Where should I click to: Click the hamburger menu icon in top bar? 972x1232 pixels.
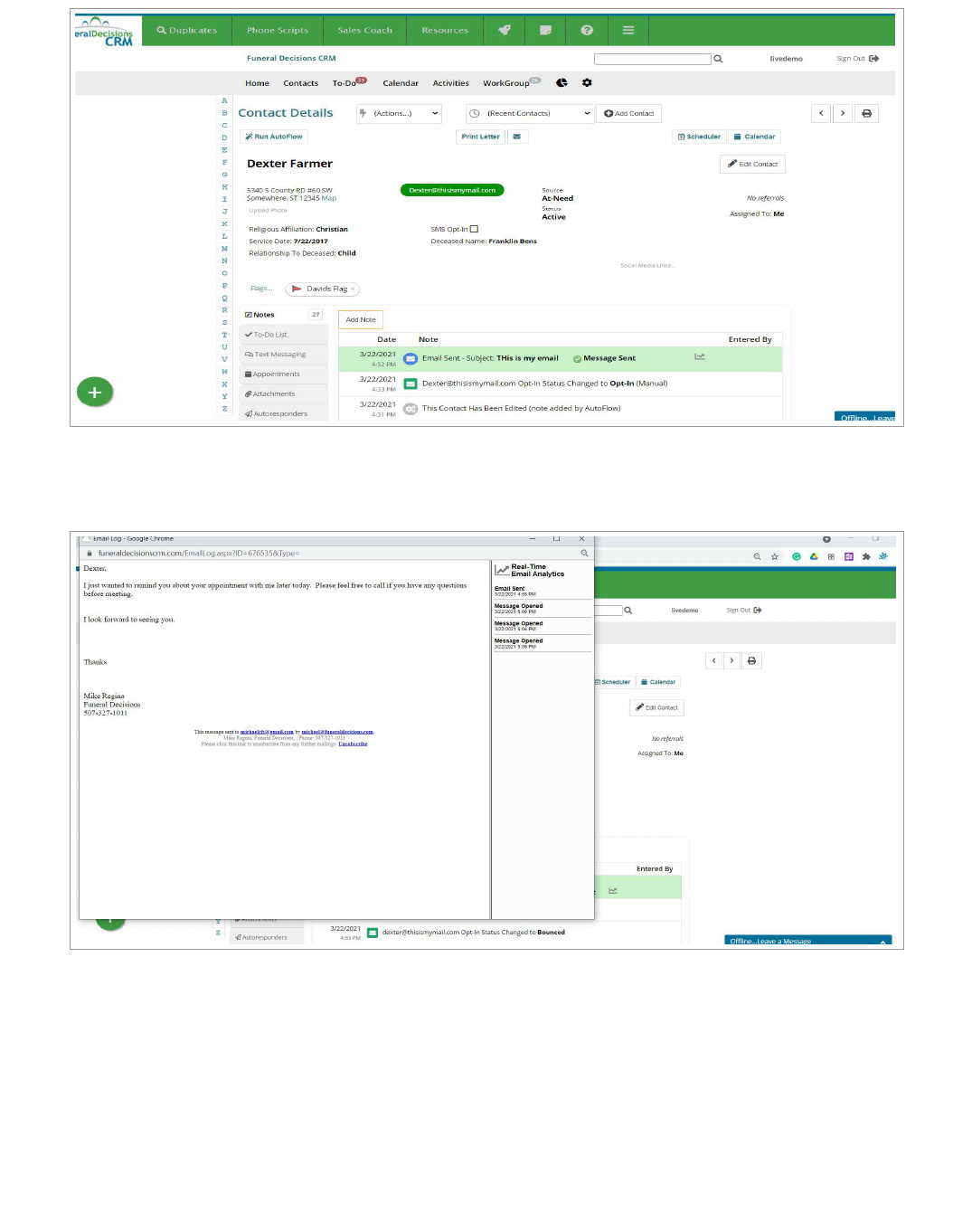pos(628,30)
